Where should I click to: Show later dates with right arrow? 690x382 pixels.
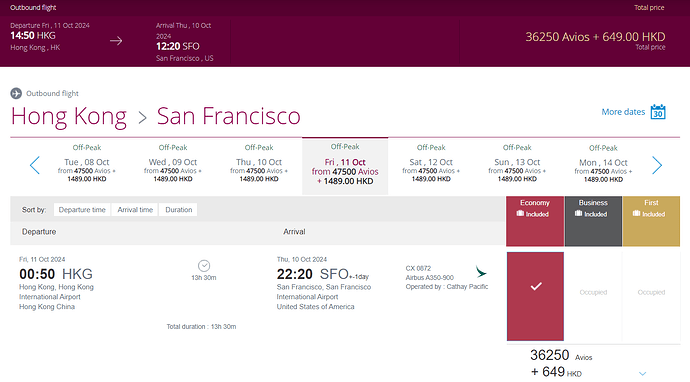pos(657,165)
